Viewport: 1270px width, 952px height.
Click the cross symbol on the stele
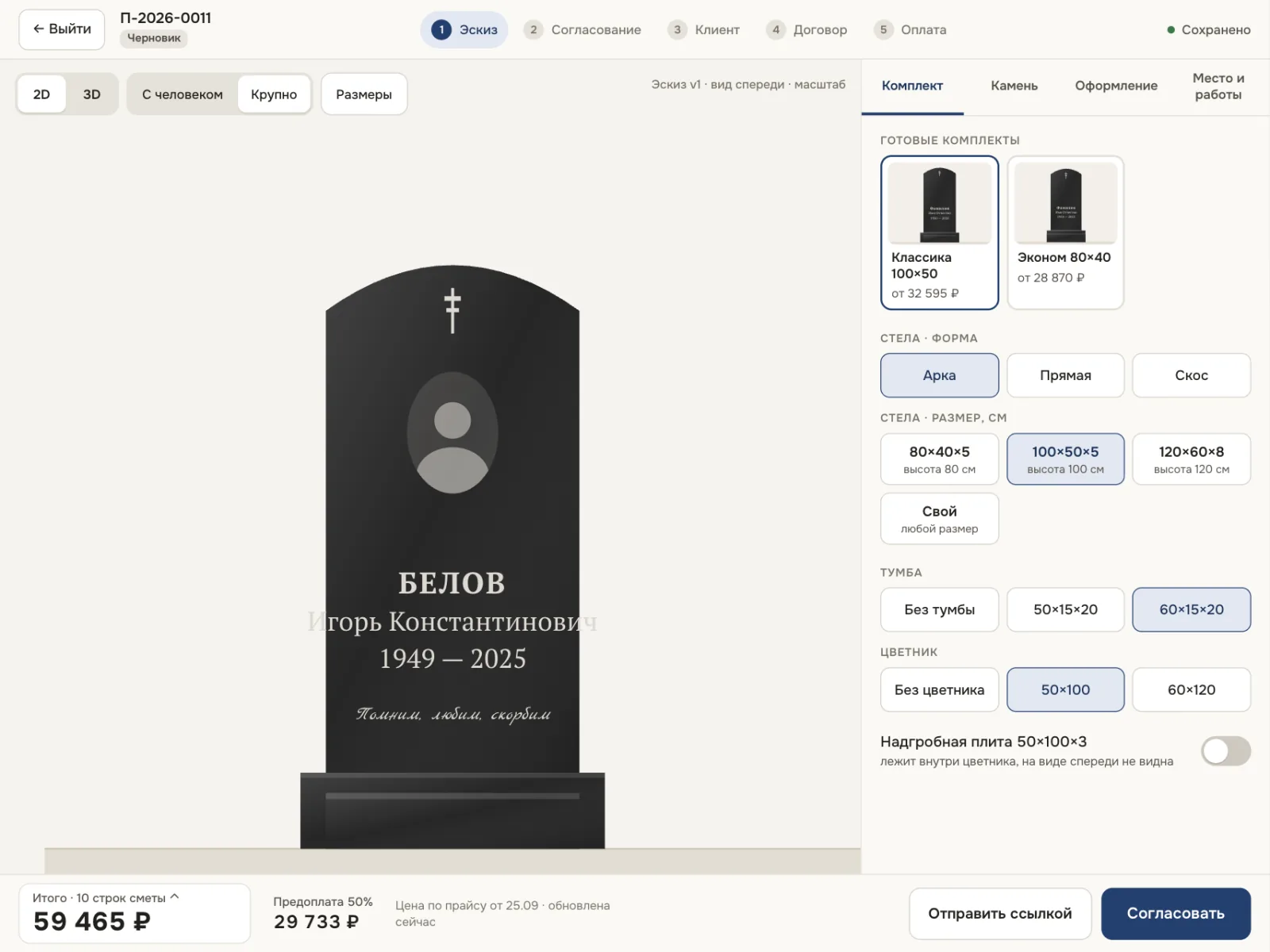(x=452, y=310)
